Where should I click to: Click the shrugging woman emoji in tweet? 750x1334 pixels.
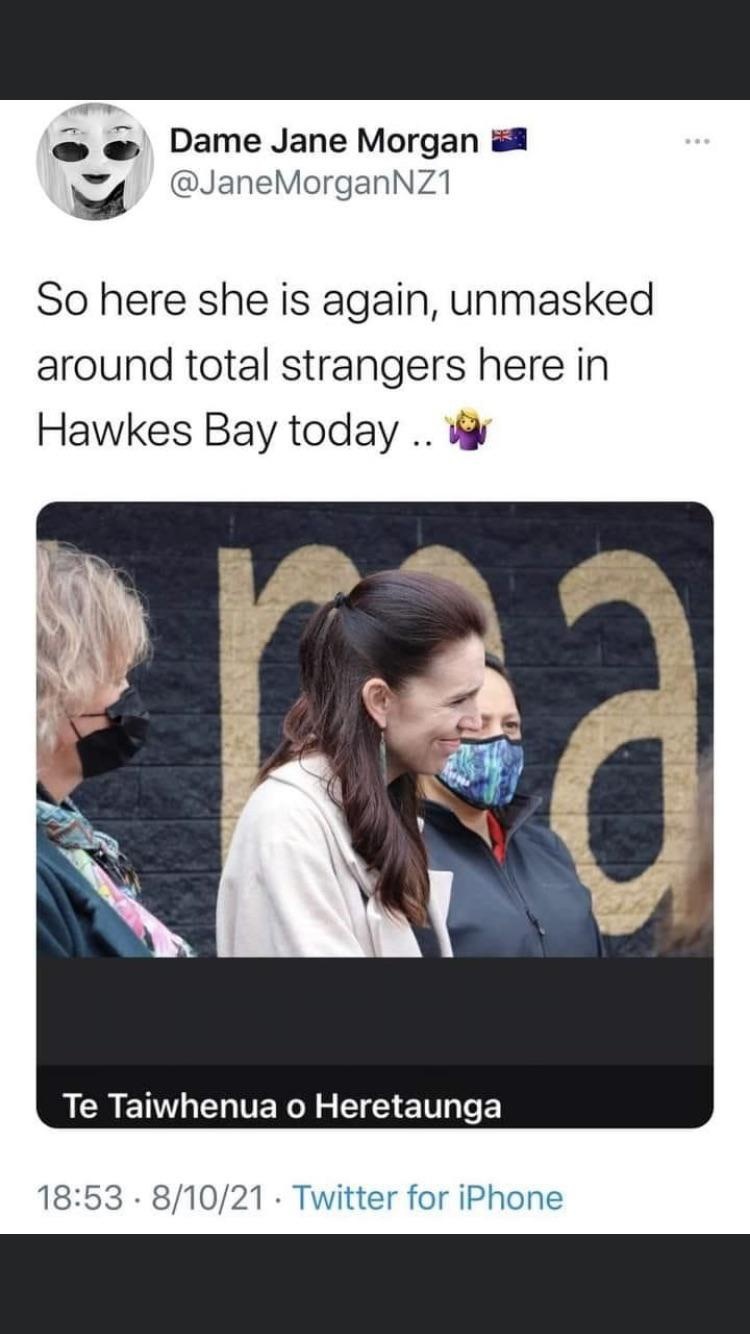(x=473, y=432)
